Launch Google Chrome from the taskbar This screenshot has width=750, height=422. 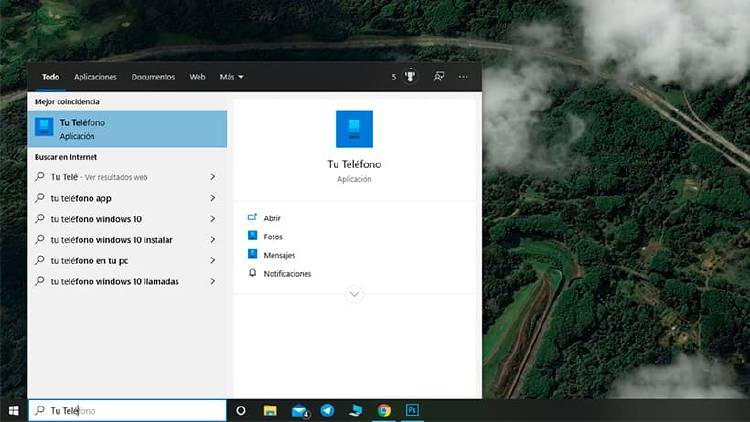tap(384, 410)
